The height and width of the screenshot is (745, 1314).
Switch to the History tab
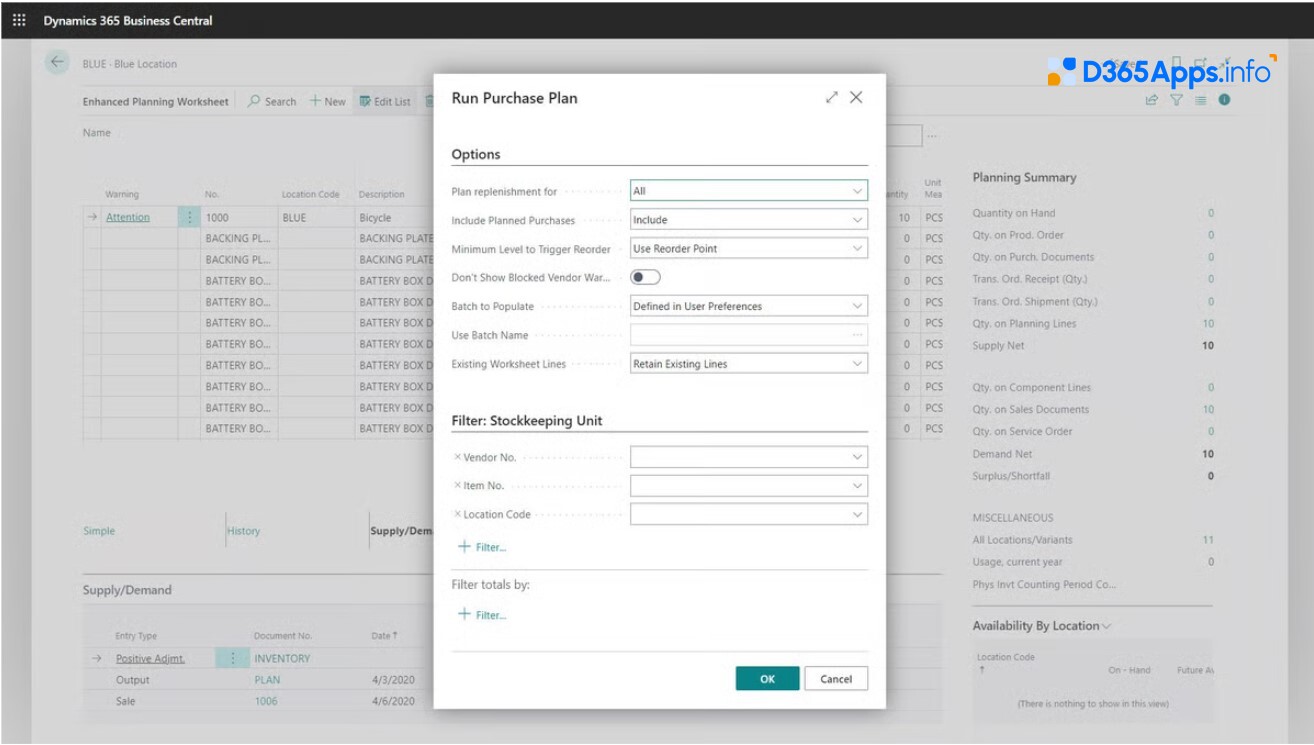pos(243,531)
